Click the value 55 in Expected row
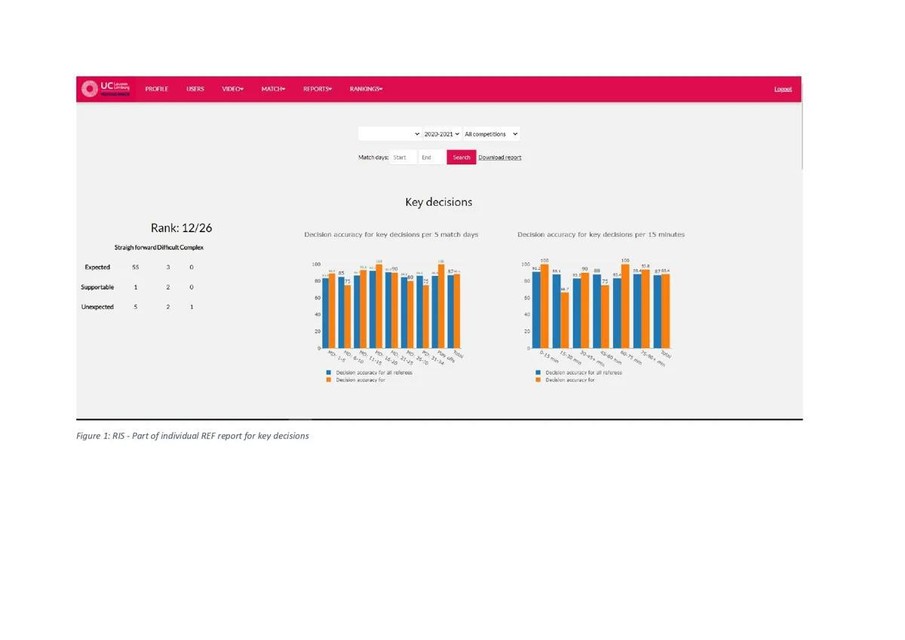Image resolution: width=905 pixels, height=640 pixels. click(x=136, y=267)
